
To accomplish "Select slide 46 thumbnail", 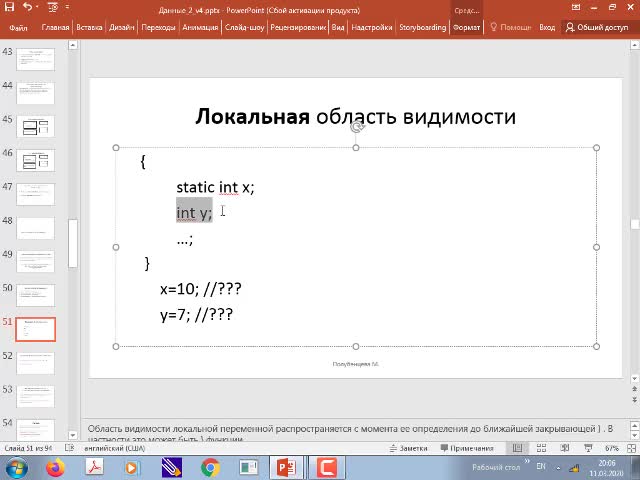I will click(36, 160).
